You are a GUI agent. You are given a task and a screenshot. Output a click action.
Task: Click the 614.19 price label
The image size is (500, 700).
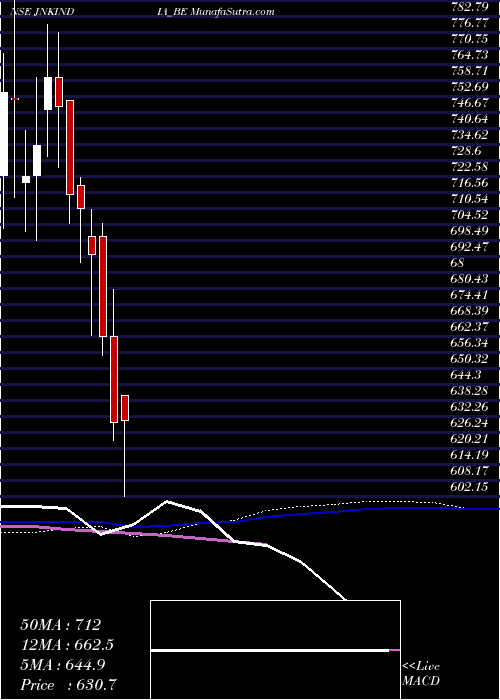tap(470, 454)
